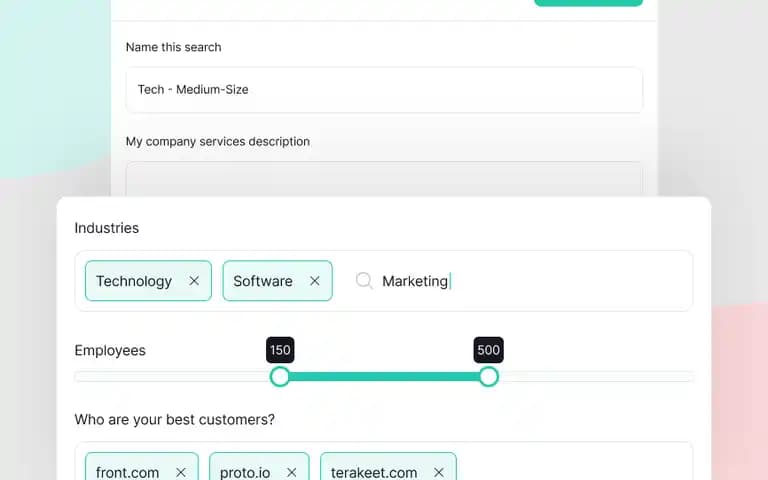
Task: Remove the front.com customer tag
Action: coord(181,472)
